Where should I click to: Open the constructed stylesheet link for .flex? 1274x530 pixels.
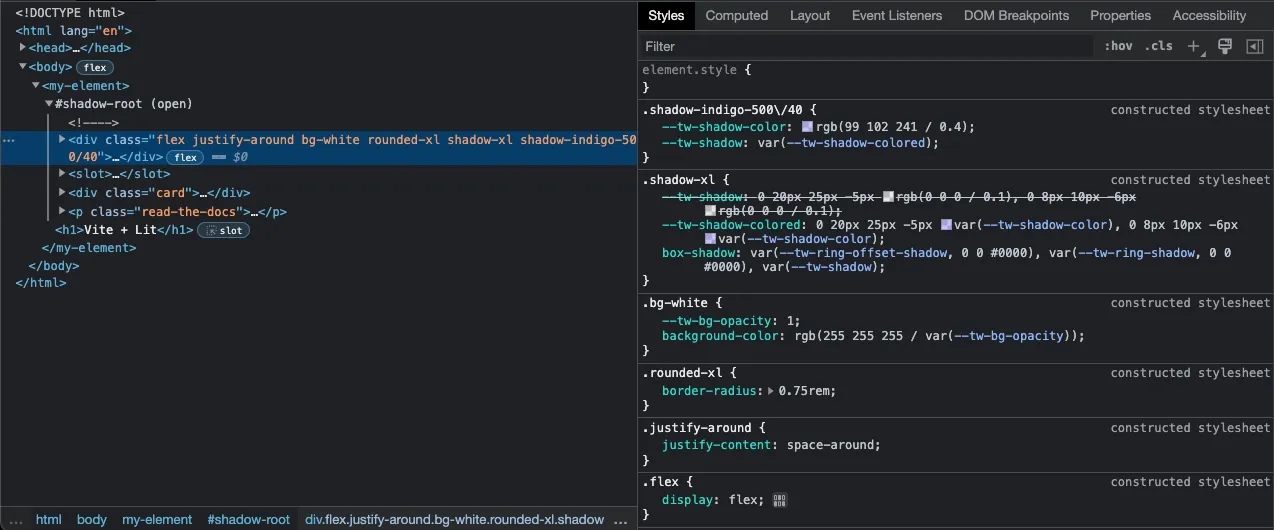[x=1190, y=482]
